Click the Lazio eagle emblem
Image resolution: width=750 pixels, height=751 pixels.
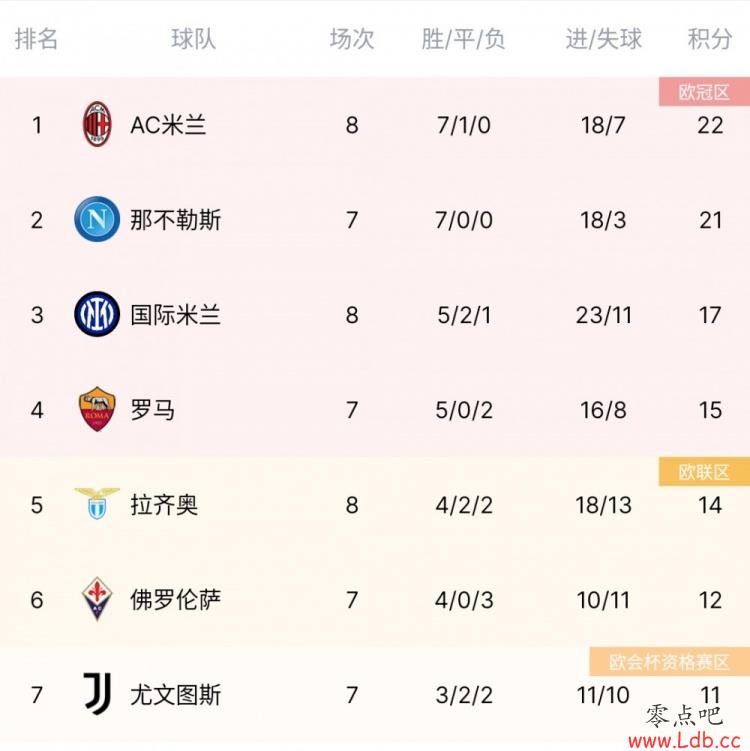coord(97,504)
